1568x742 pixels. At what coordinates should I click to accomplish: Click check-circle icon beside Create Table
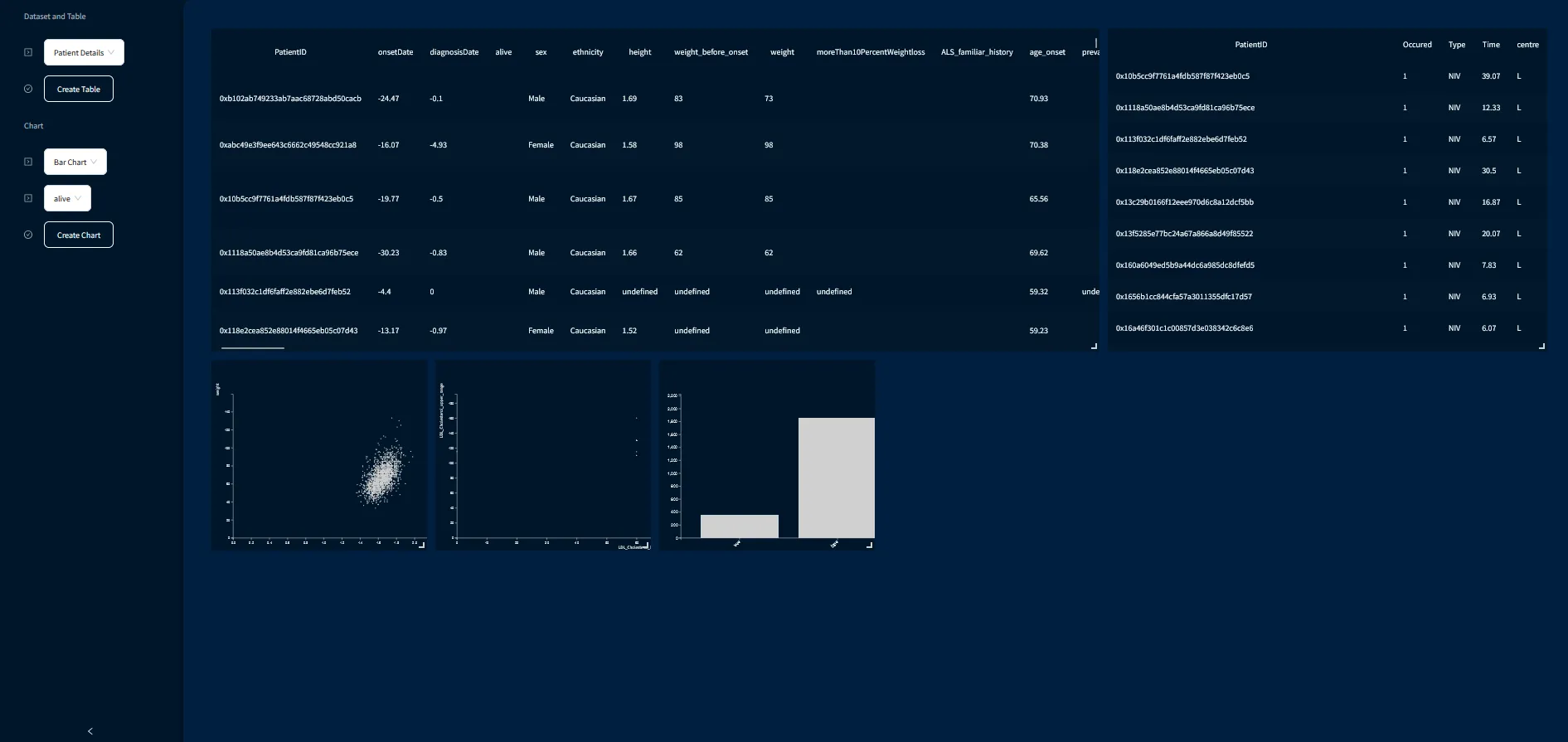coord(28,89)
